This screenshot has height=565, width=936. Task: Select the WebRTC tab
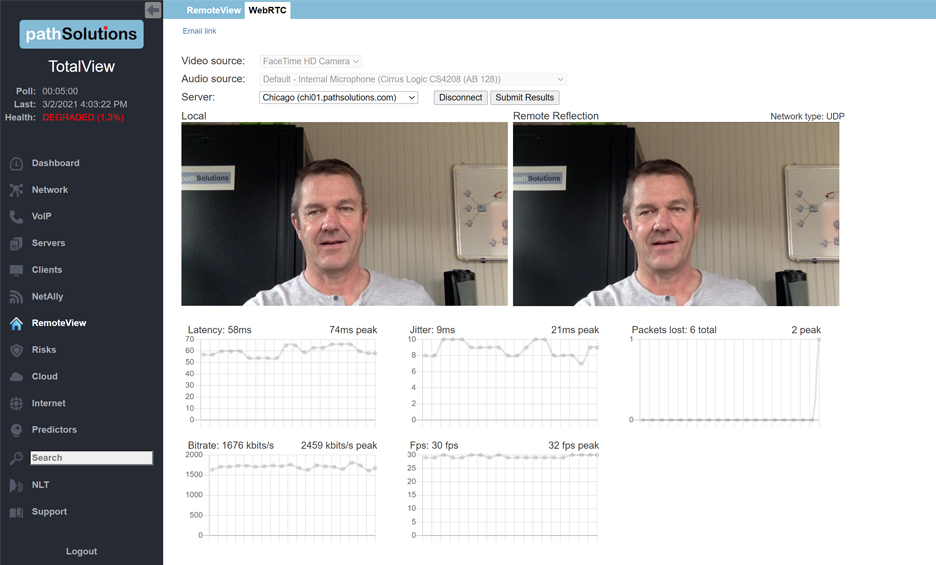point(268,10)
